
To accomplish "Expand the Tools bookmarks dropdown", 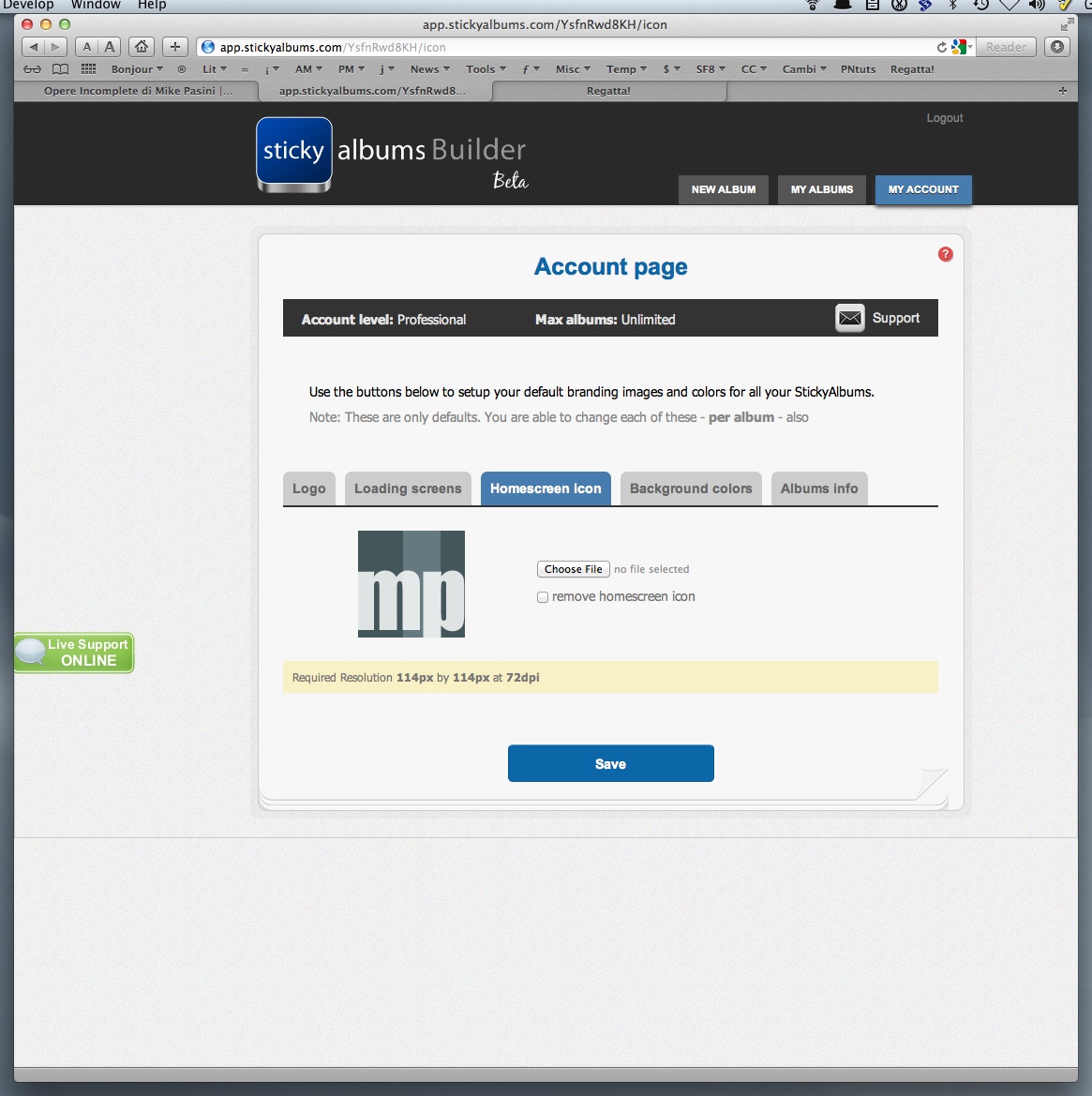I will (x=486, y=69).
